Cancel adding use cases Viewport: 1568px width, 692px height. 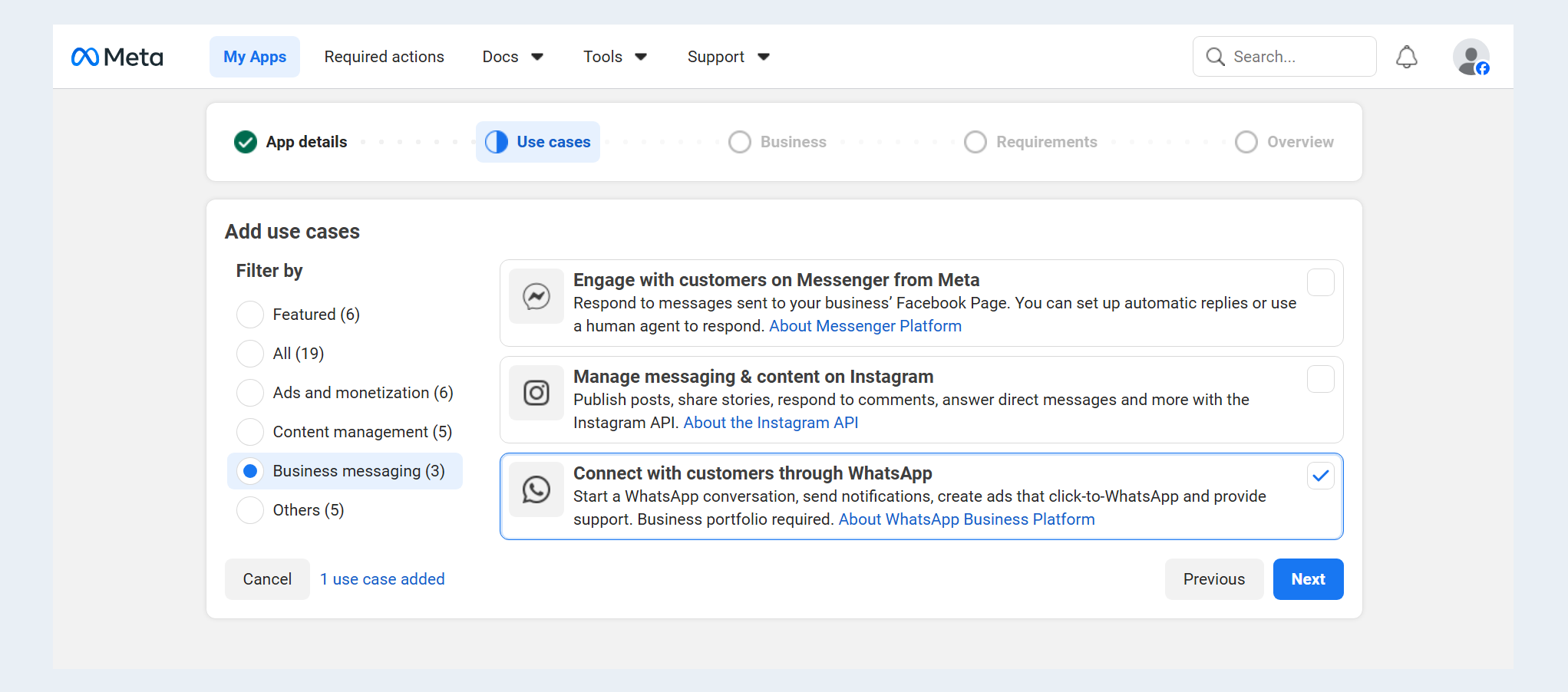tap(267, 579)
